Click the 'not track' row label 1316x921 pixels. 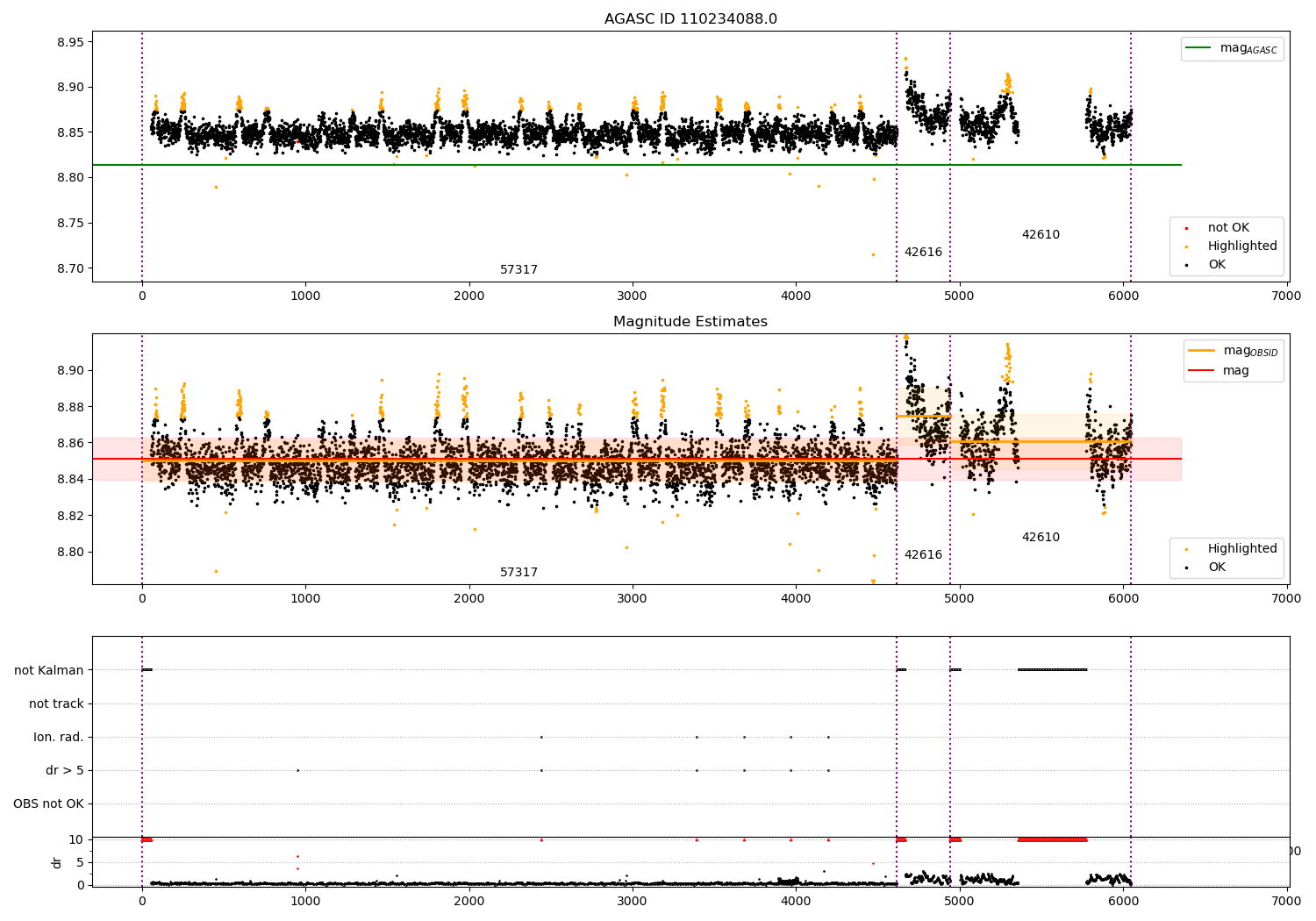[x=56, y=703]
